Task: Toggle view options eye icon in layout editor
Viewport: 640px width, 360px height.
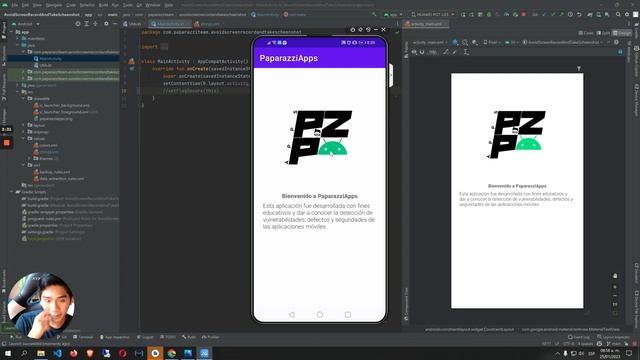Action: pyautogui.click(x=414, y=52)
